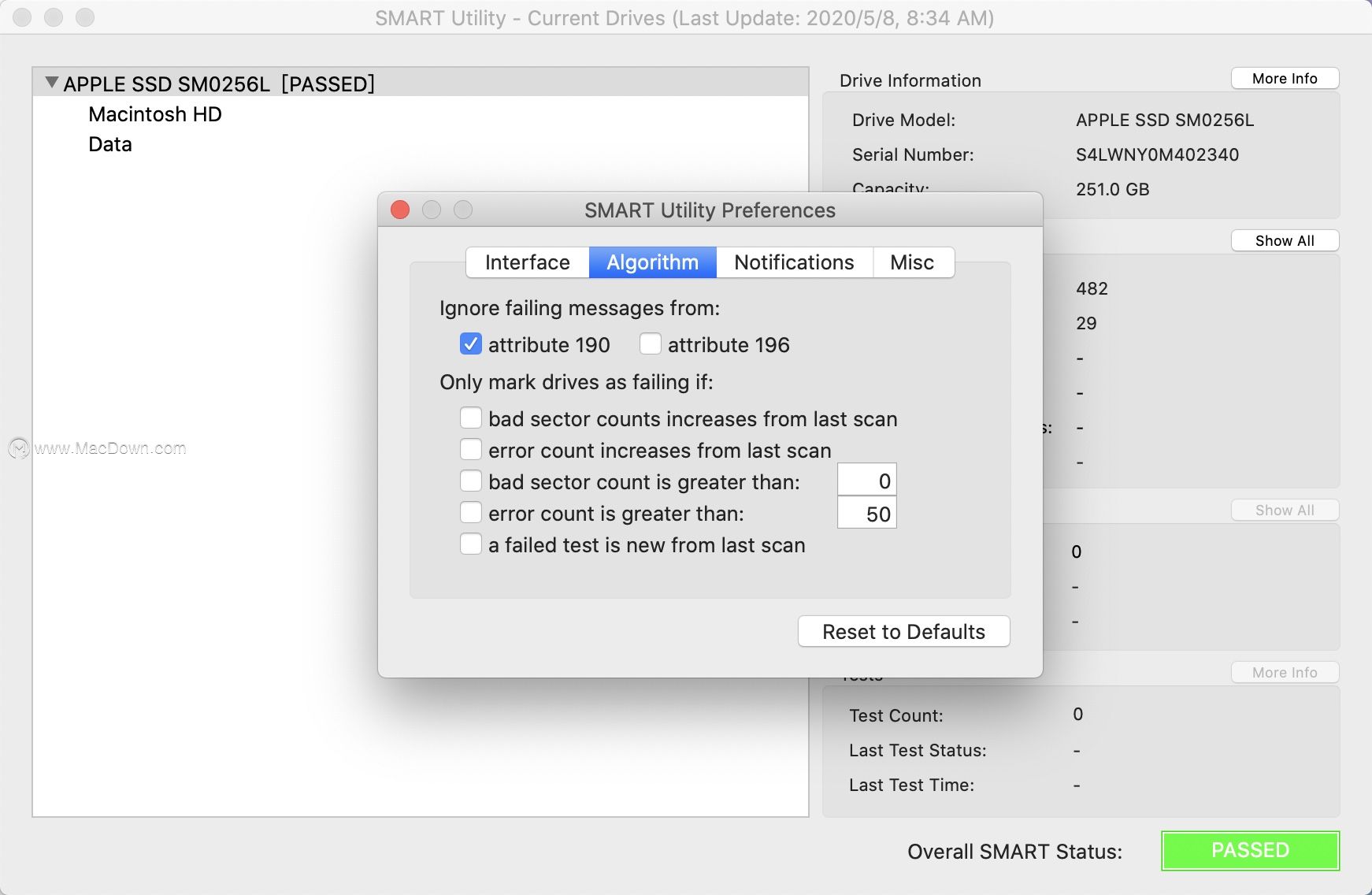Viewport: 1372px width, 895px height.
Task: Enable error count increases from last scan
Action: (x=471, y=450)
